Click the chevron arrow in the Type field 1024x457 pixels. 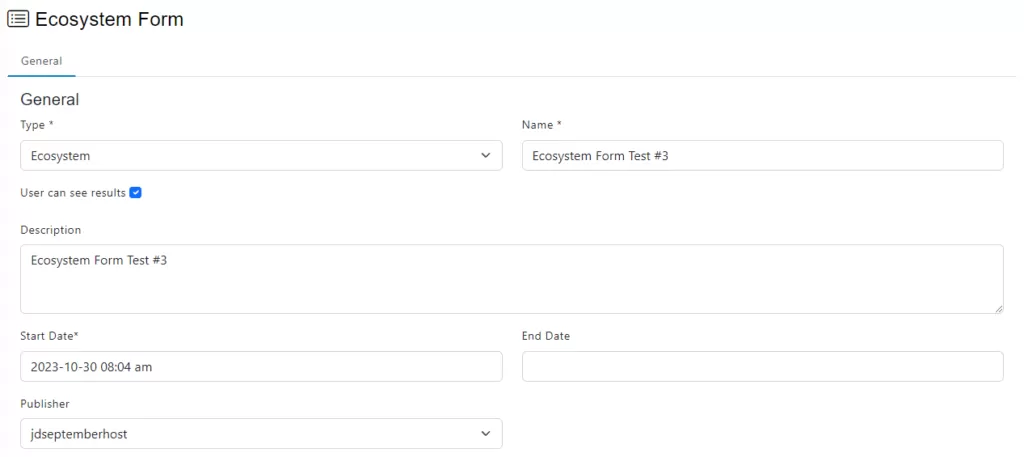click(x=485, y=155)
